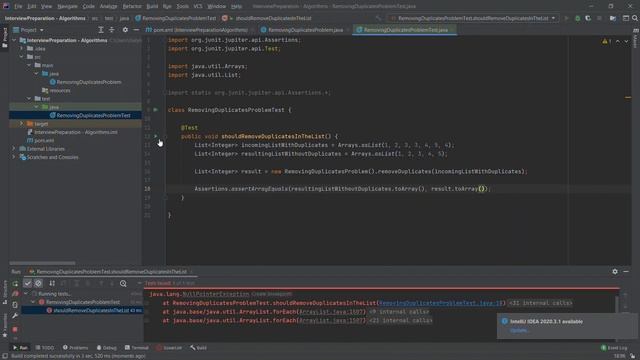
Task: Toggle tool window bars in status bar corner
Action: pyautogui.click(x=5, y=356)
